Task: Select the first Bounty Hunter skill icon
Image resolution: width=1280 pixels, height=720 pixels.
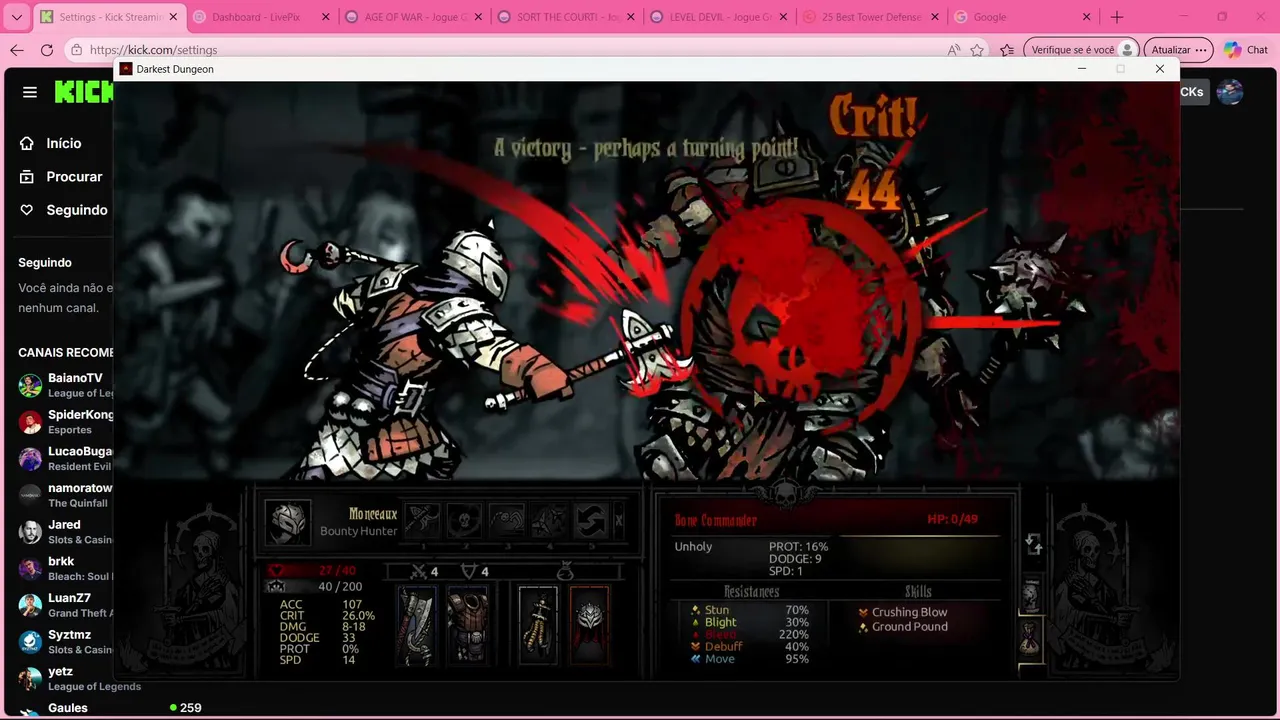Action: [422, 520]
